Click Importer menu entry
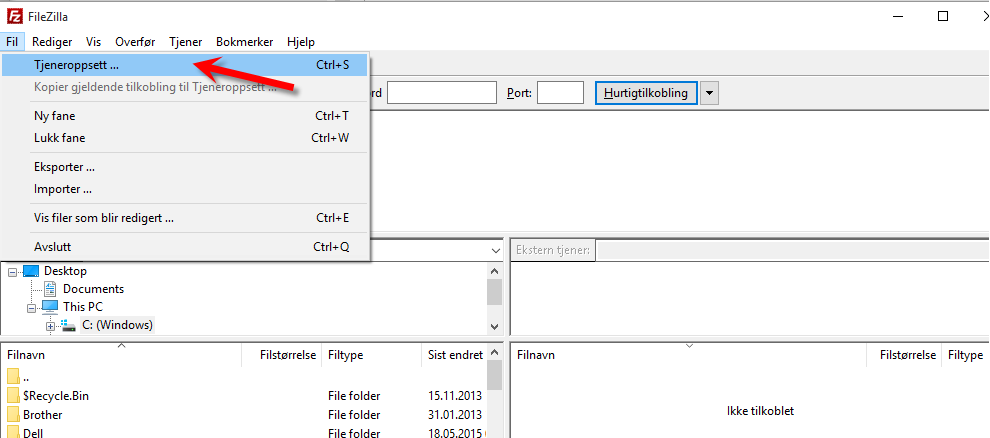990x438 pixels. 185,189
